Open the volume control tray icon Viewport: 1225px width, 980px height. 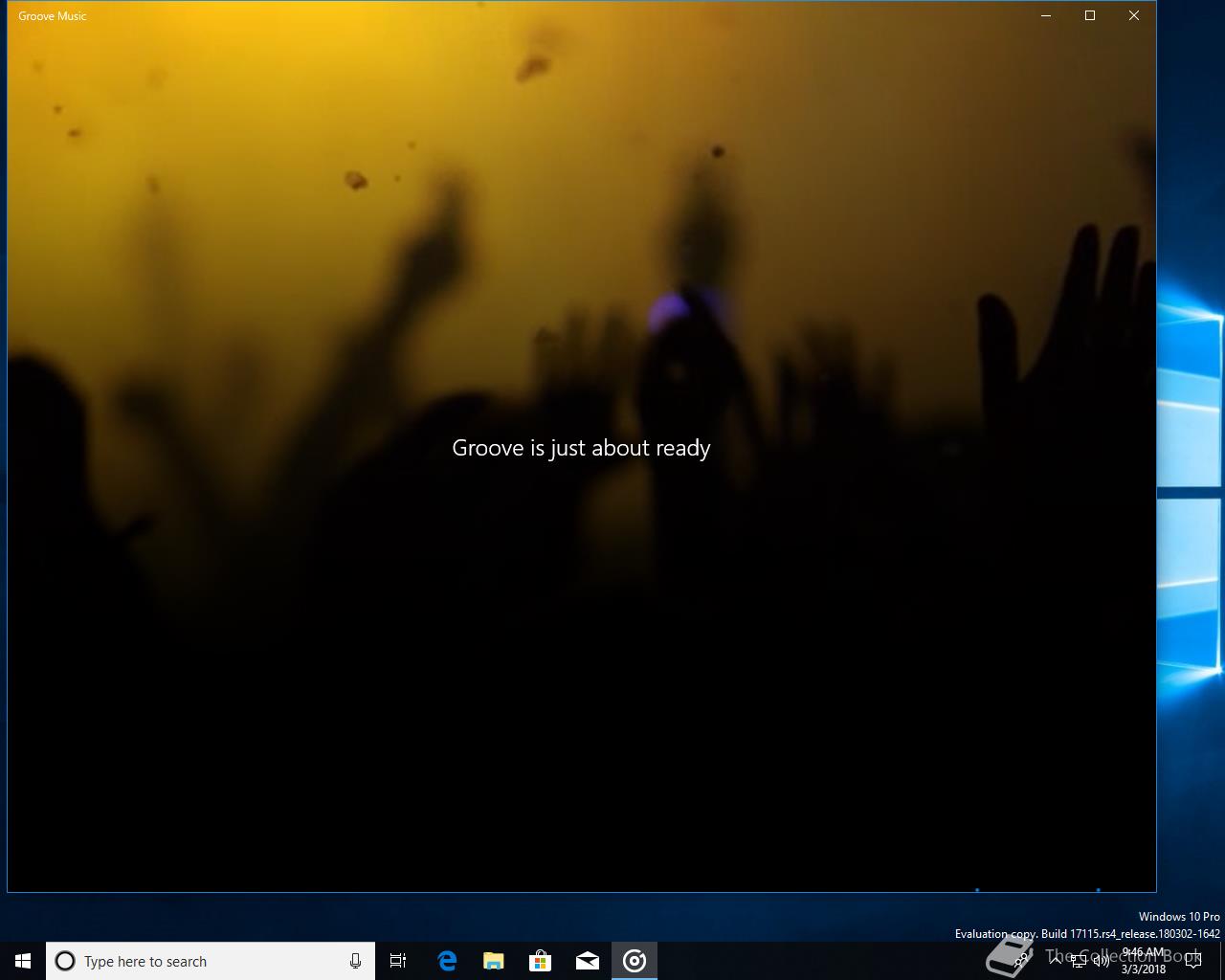pyautogui.click(x=1102, y=961)
